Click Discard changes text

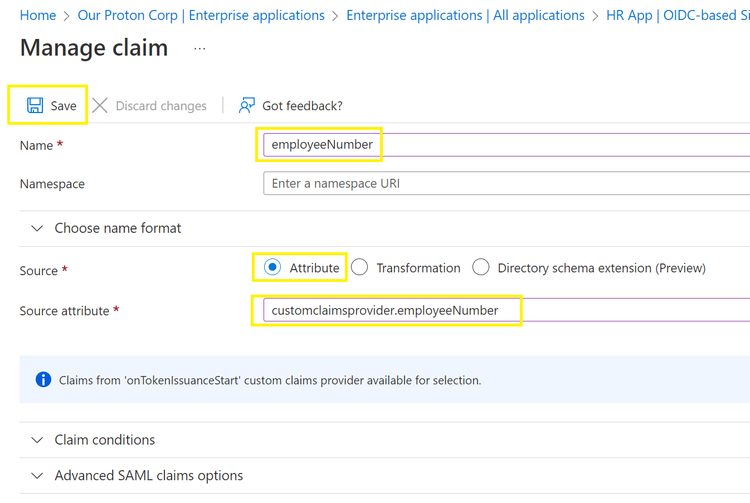click(x=161, y=105)
